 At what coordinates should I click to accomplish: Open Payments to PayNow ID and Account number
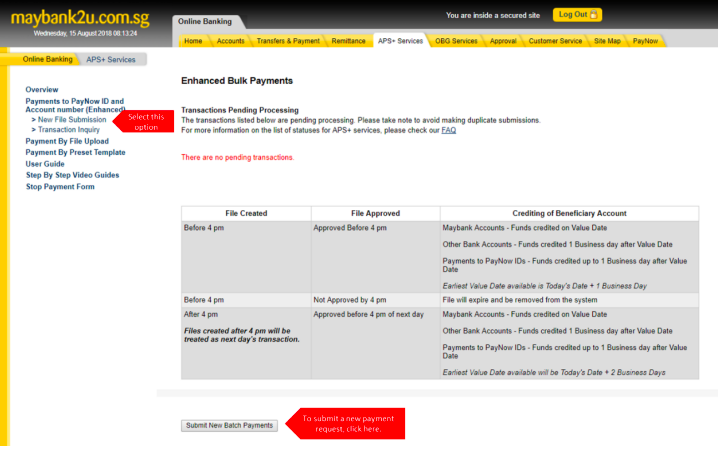point(75,105)
